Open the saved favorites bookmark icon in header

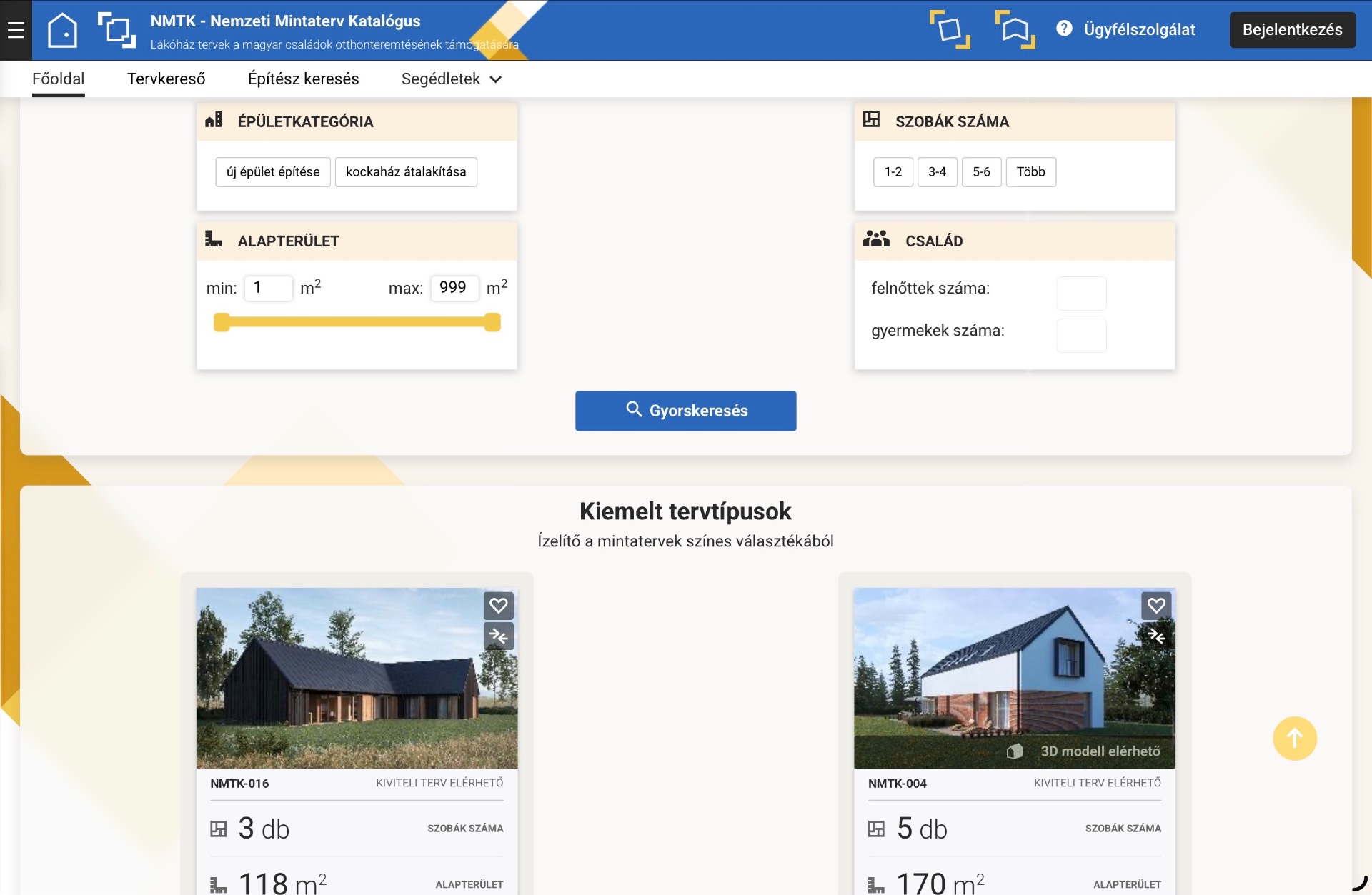(x=1015, y=30)
